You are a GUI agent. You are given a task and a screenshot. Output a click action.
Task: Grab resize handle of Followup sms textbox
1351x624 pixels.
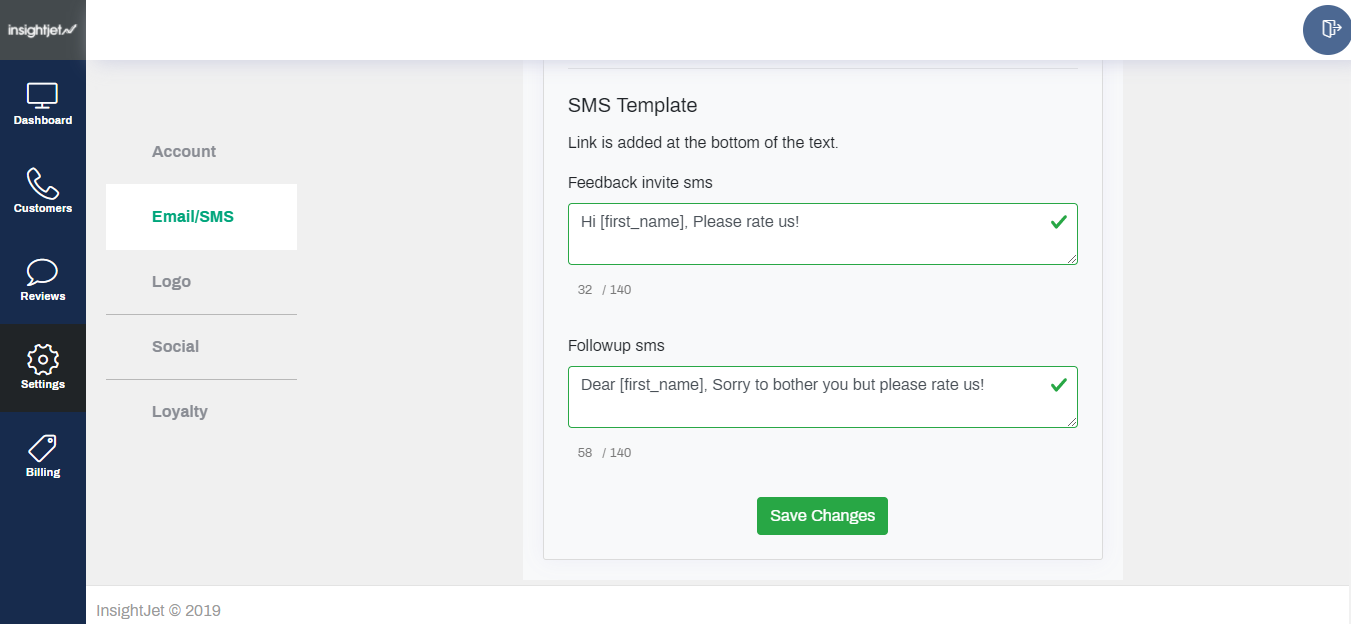(x=1073, y=423)
